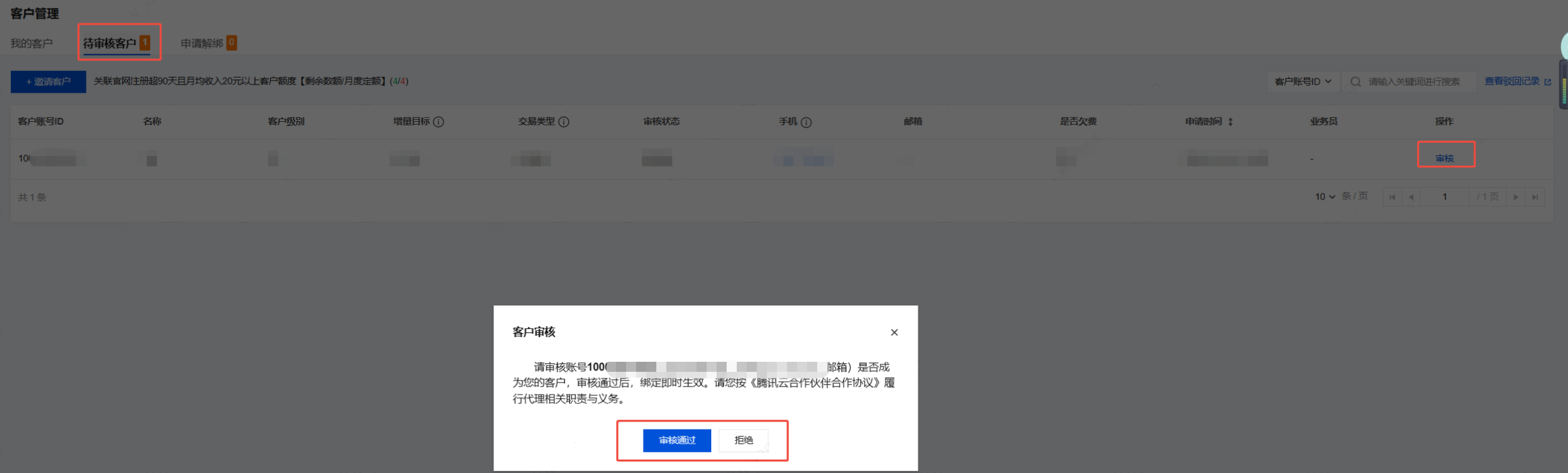Image resolution: width=1568 pixels, height=473 pixels.
Task: Click the 是否欠费 column header
Action: 1078,121
